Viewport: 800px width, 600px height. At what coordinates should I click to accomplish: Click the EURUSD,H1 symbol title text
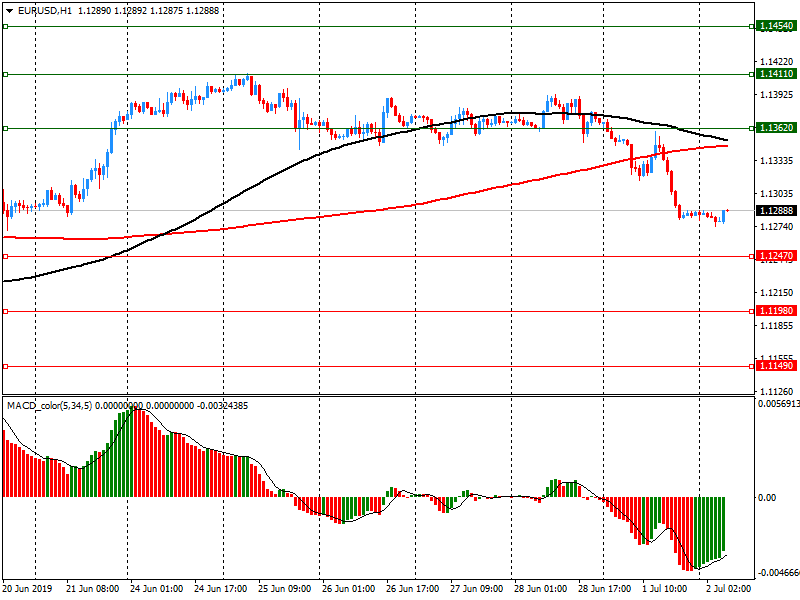point(45,11)
